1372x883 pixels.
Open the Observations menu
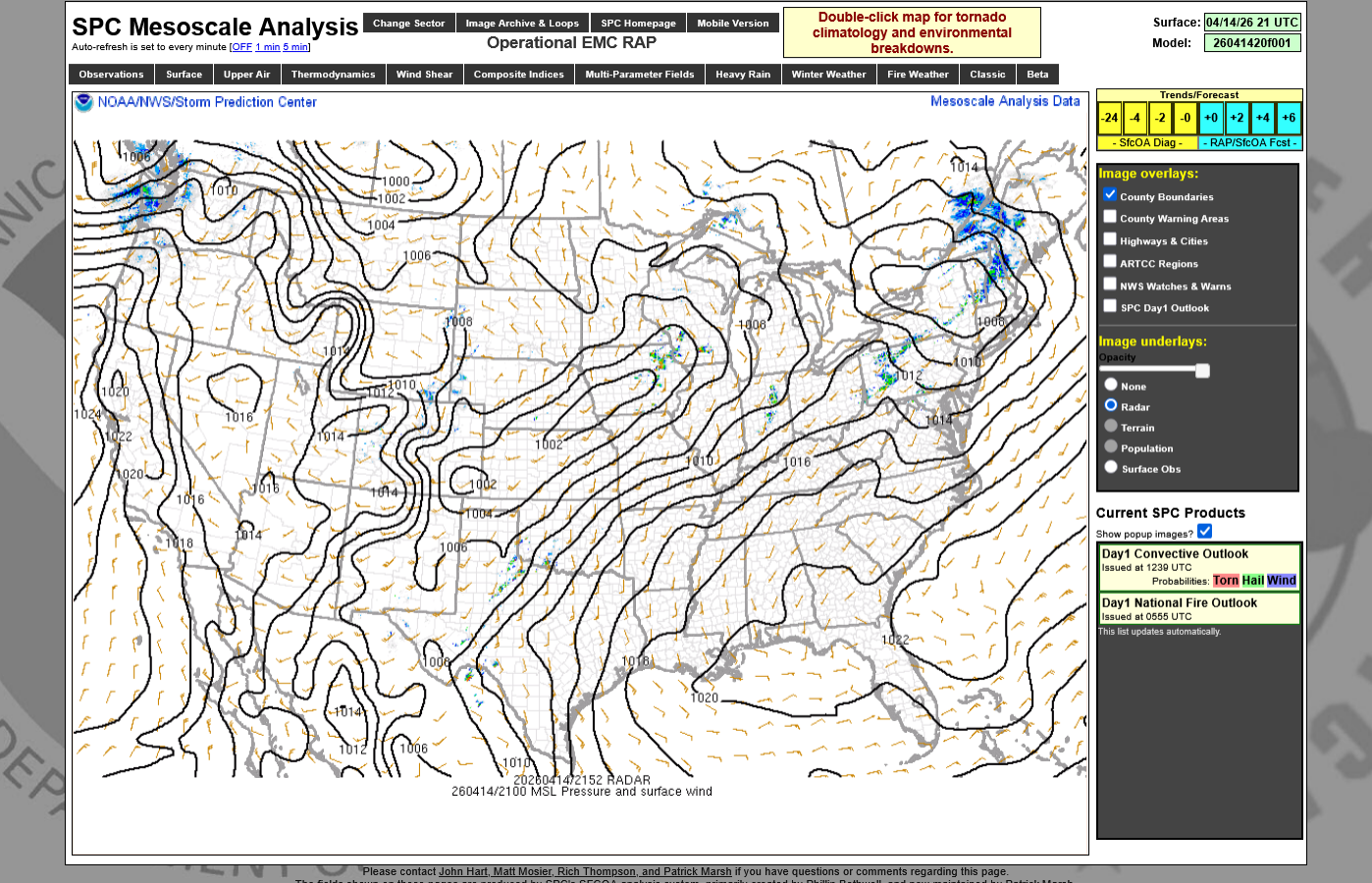(x=111, y=75)
